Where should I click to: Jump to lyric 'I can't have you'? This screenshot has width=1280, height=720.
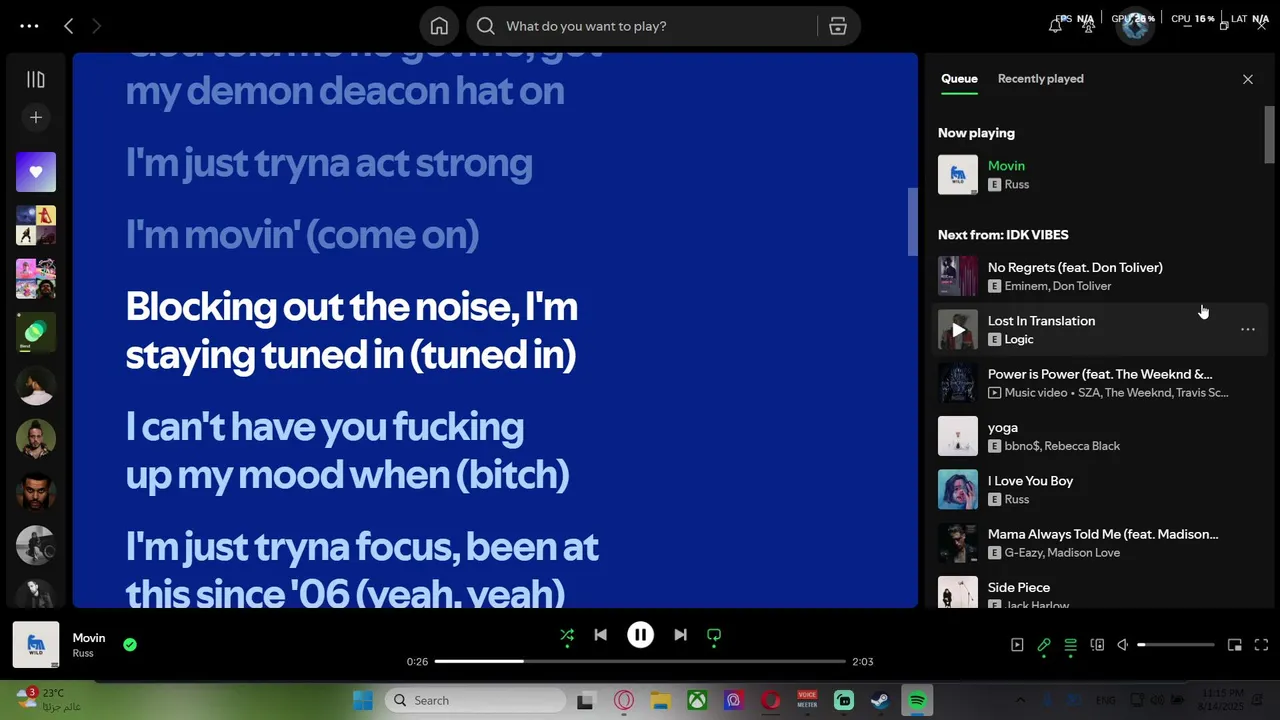(x=347, y=451)
